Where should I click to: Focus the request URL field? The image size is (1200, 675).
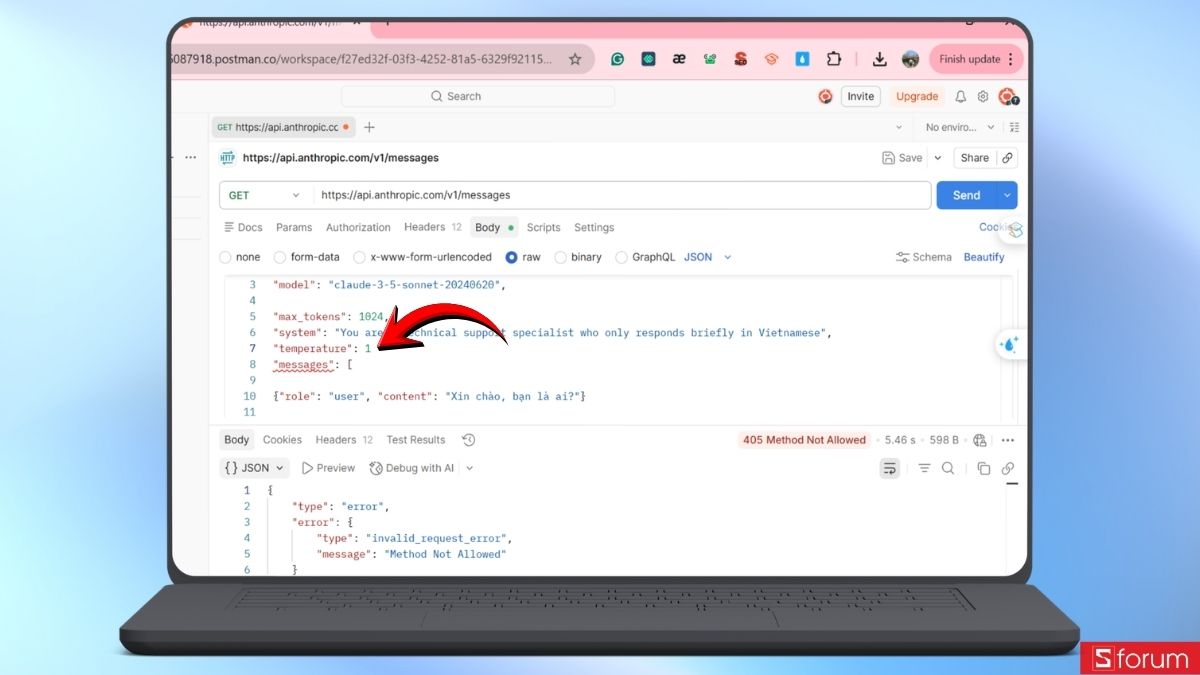click(622, 195)
